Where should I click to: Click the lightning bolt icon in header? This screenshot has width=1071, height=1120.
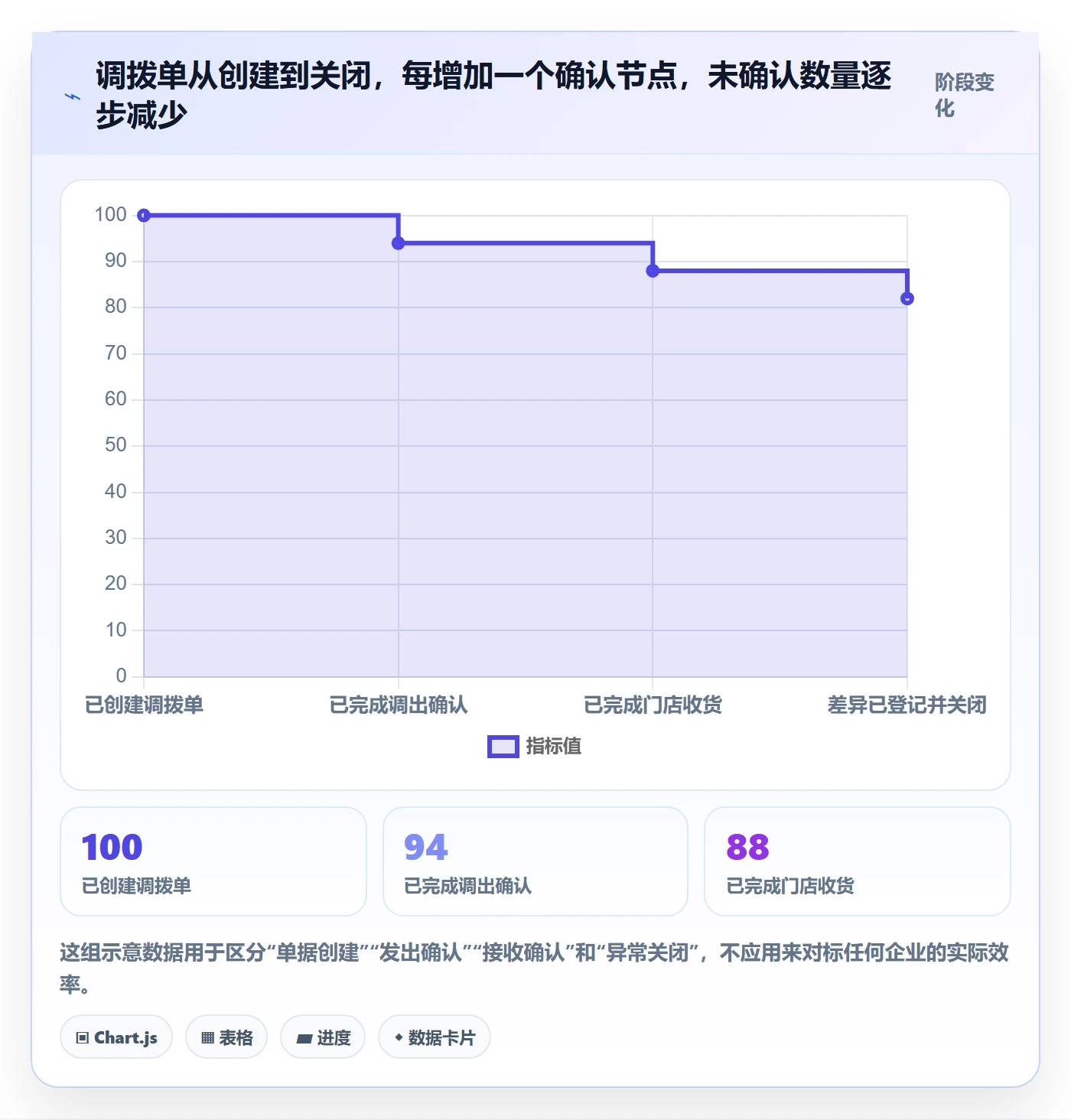73,97
